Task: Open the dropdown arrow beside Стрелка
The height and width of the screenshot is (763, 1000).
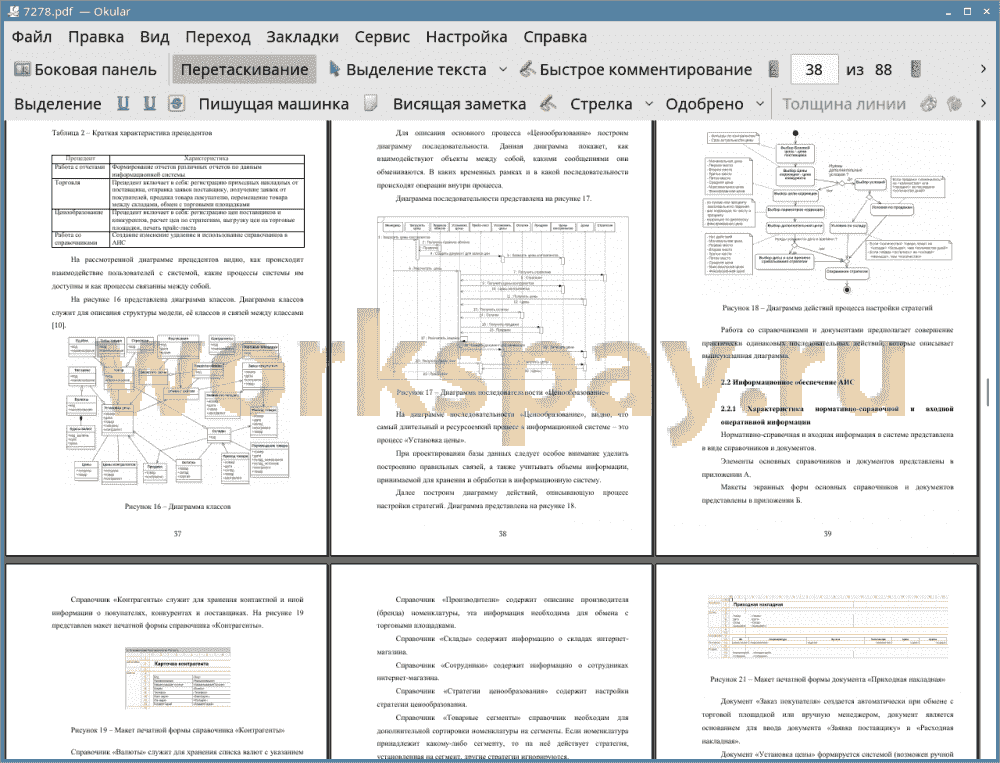Action: point(649,103)
